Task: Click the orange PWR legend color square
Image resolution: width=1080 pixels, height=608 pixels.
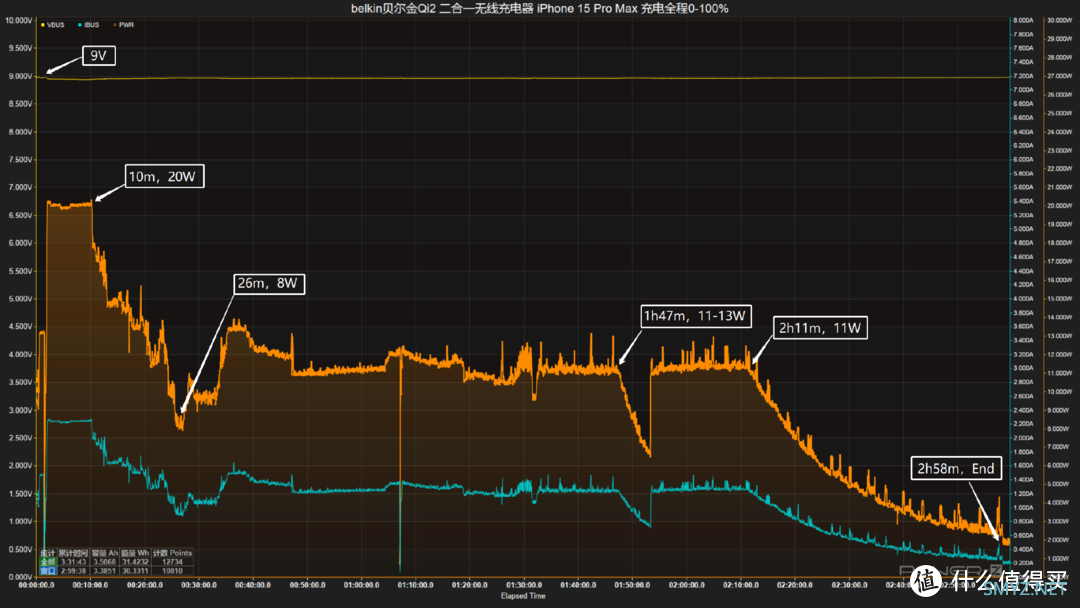Action: tap(115, 25)
